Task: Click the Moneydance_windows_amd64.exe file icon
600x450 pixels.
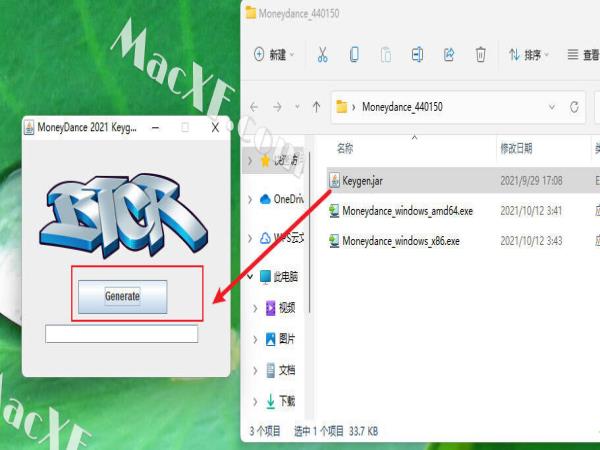Action: [x=334, y=211]
